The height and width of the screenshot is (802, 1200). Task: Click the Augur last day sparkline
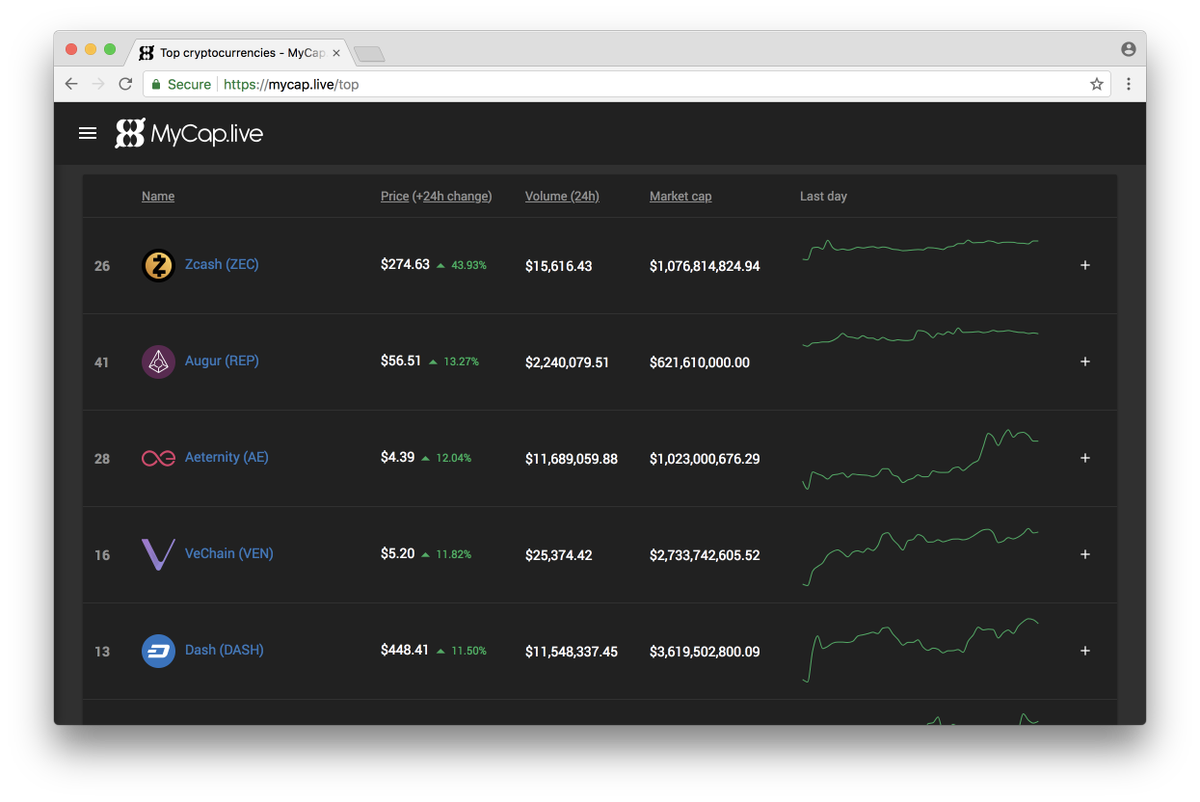pyautogui.click(x=920, y=337)
